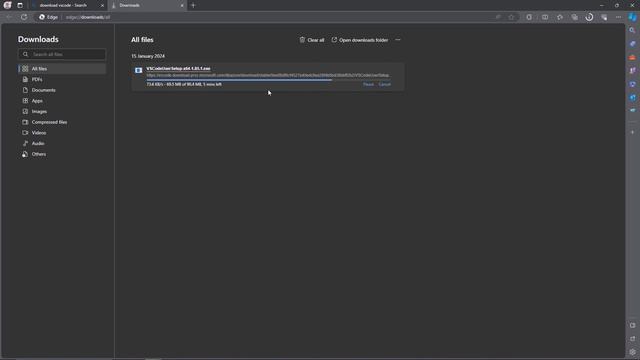Open sidebar settings gear at bottom
This screenshot has width=640, height=360.
click(x=632, y=352)
